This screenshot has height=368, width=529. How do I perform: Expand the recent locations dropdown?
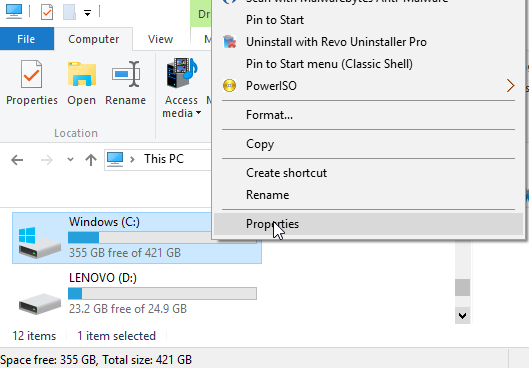pyautogui.click(x=70, y=159)
